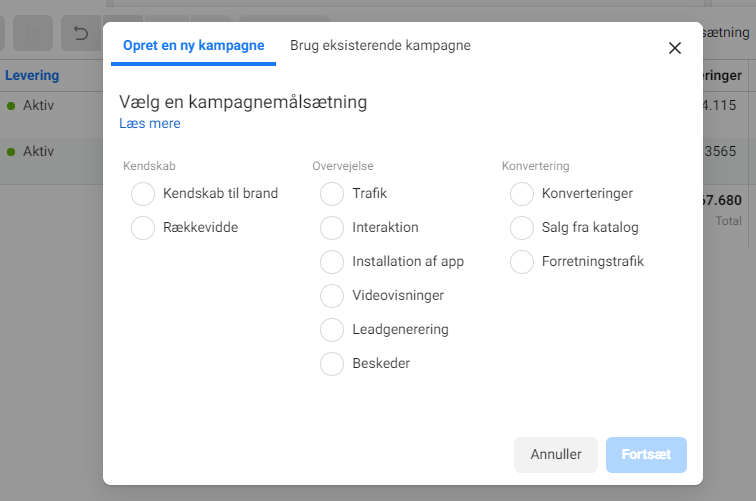Choose the Beskeder objective
Screen dimensions: 756x501
(x=332, y=364)
